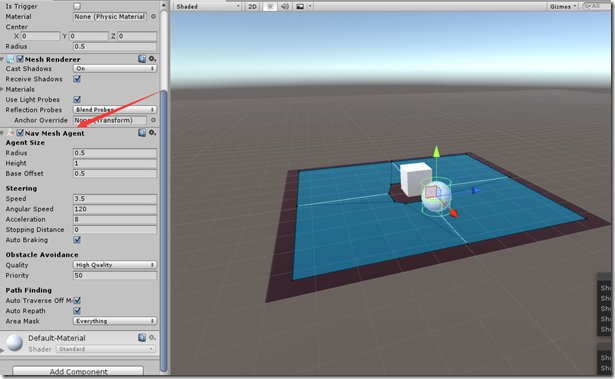The width and height of the screenshot is (615, 379).
Task: Expand the Default-Material foldout arrow
Action: (x=2, y=350)
